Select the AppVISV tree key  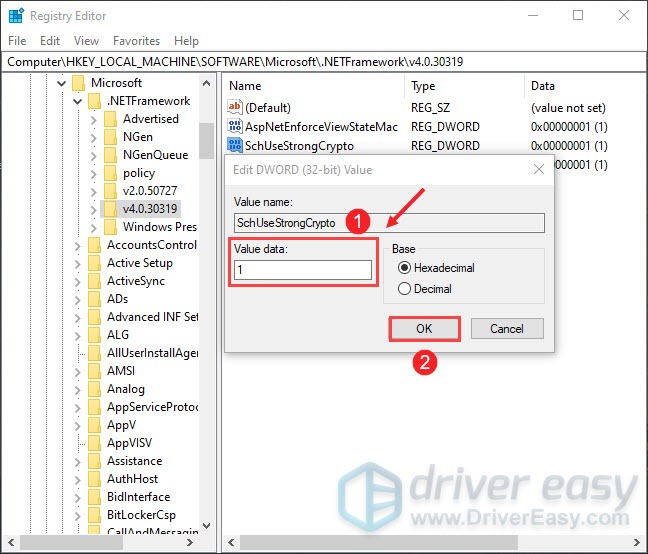(x=129, y=443)
